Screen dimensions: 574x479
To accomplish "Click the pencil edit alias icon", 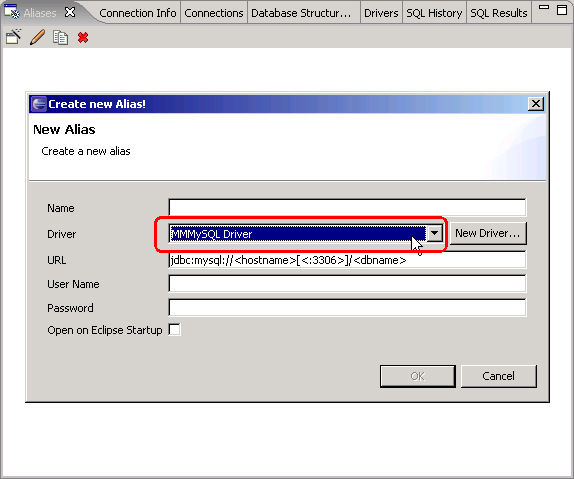I will click(37, 37).
